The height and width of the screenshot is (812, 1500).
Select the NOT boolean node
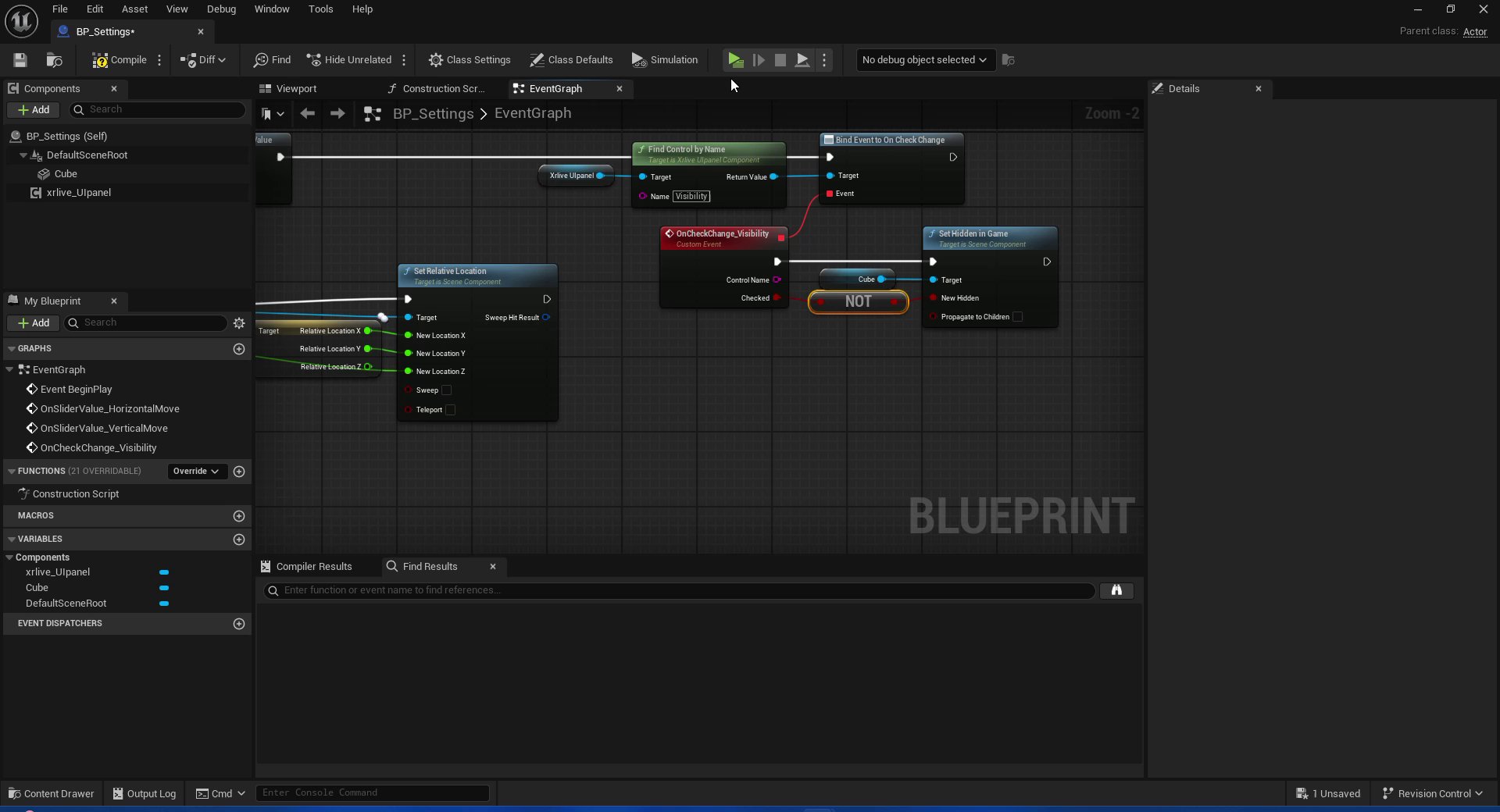point(858,302)
